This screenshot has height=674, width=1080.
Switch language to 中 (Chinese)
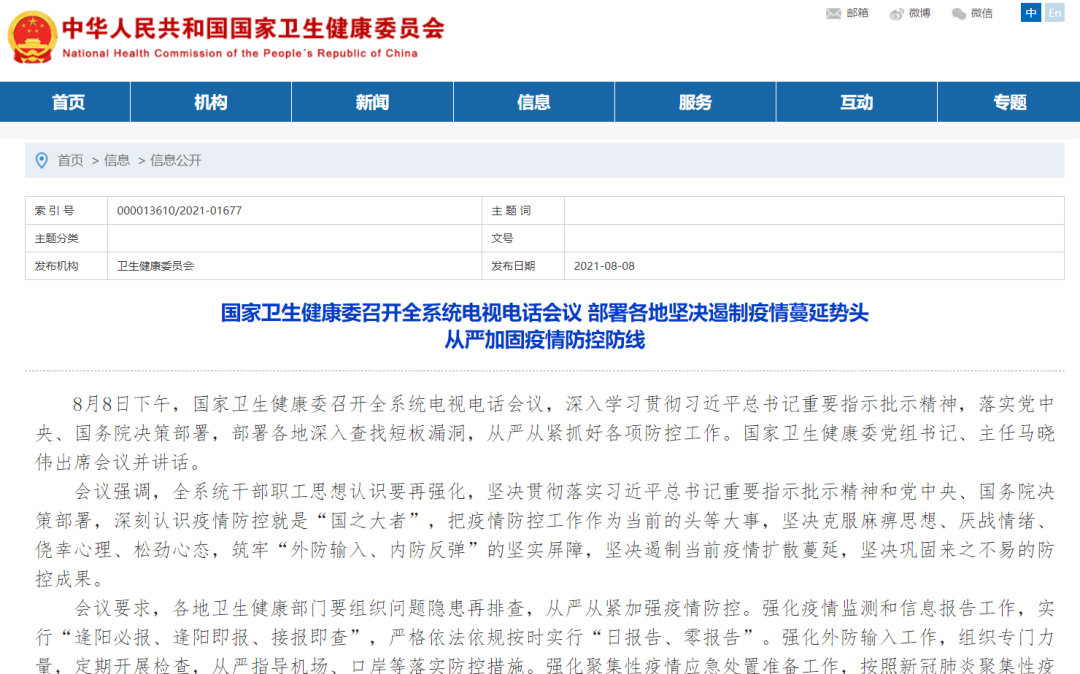(x=1030, y=13)
